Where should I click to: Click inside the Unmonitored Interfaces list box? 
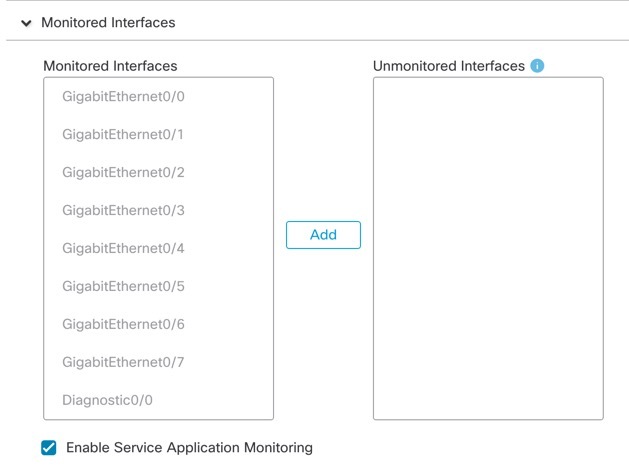click(488, 200)
